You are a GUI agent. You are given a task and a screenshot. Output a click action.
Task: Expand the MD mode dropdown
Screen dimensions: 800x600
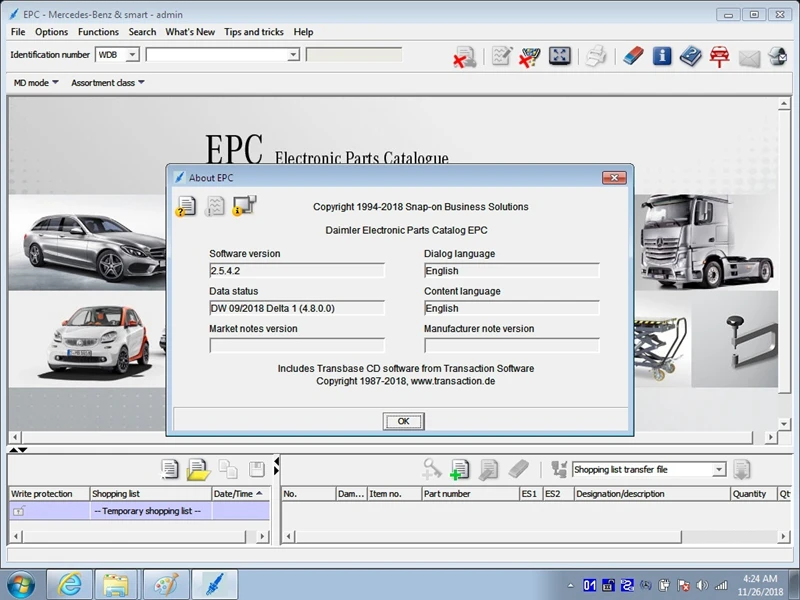[x=36, y=83]
